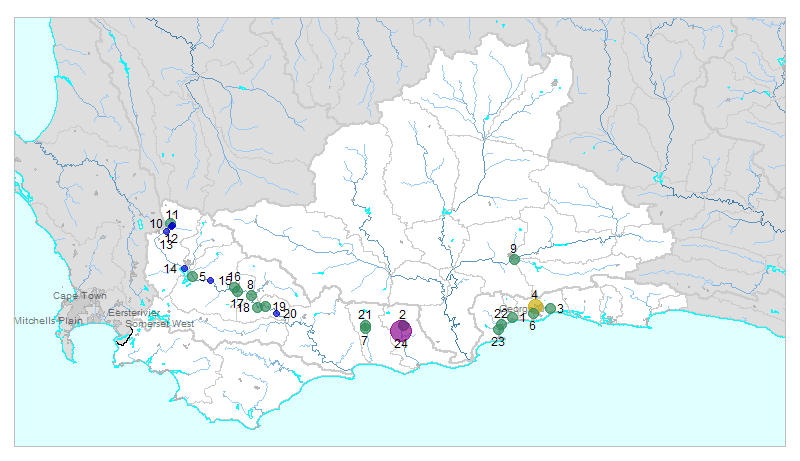
Task: Click the number label 23
Action: click(x=498, y=342)
